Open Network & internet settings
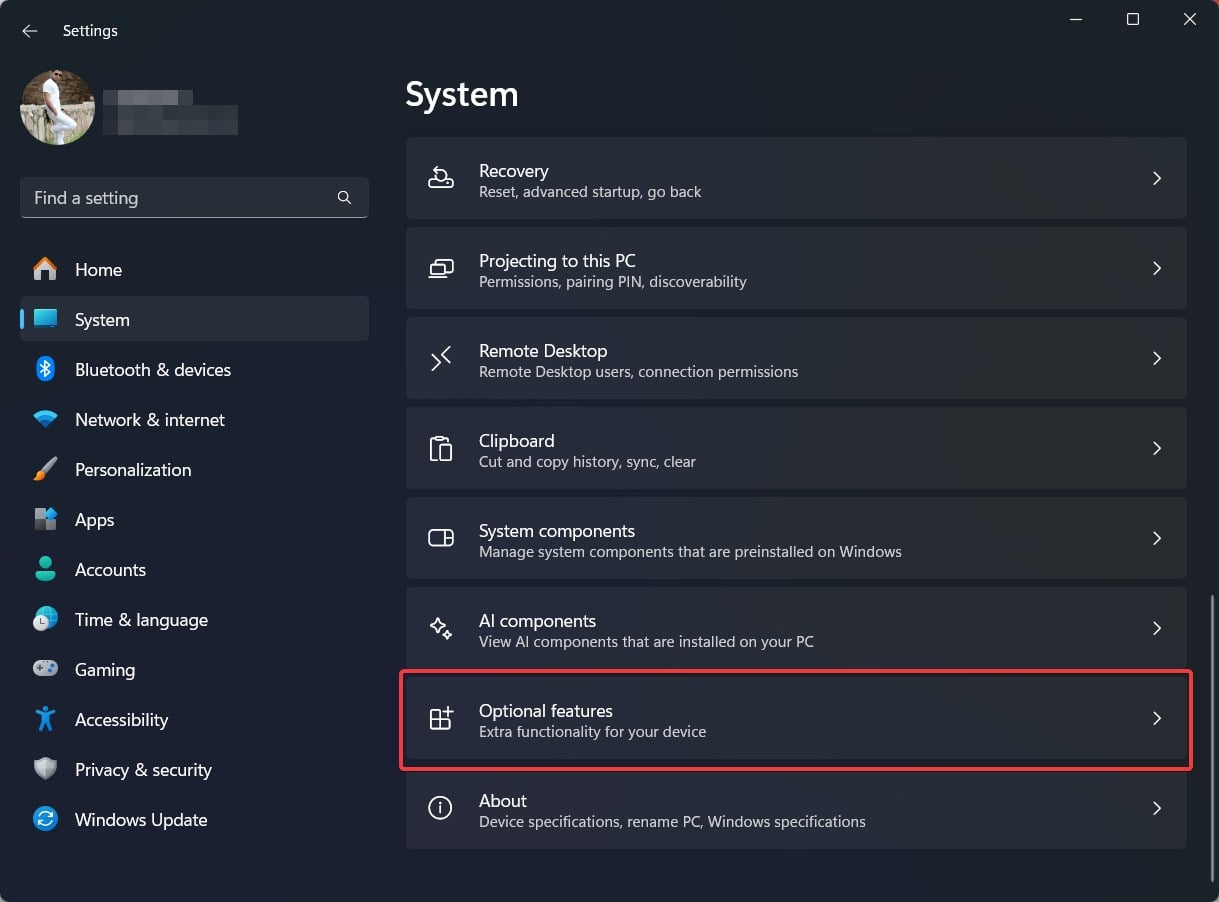This screenshot has width=1219, height=902. tap(149, 420)
